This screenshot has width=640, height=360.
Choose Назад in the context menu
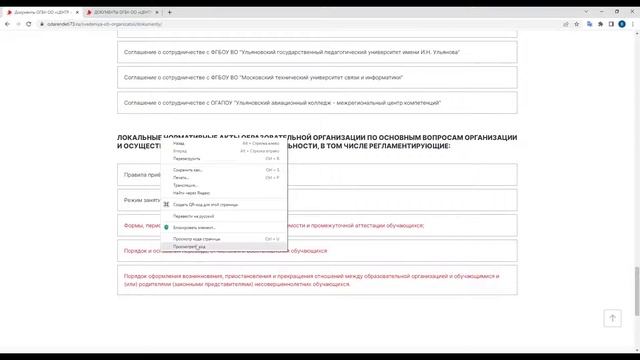224,143
